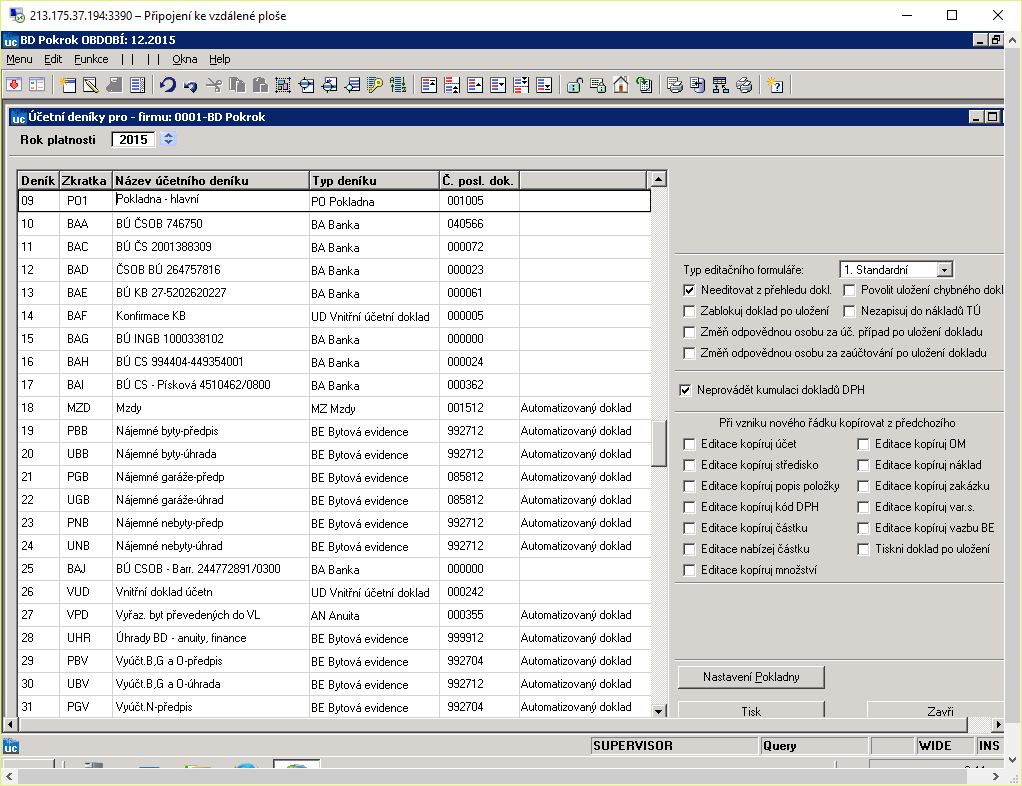1022x786 pixels.
Task: Click the journal list vertical scrollbar thumb
Action: [x=659, y=443]
